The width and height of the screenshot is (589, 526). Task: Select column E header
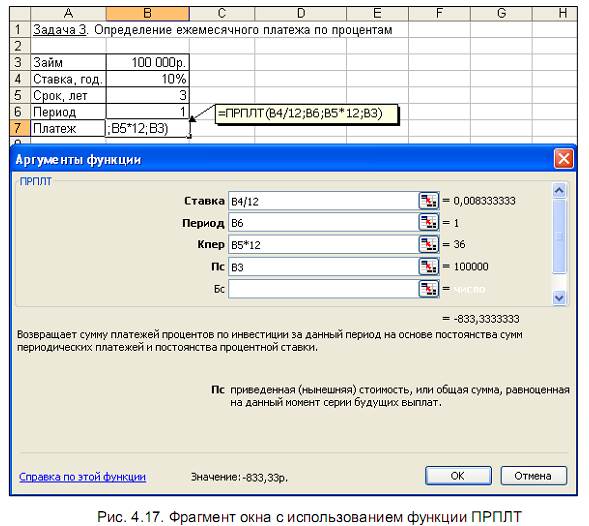point(377,14)
